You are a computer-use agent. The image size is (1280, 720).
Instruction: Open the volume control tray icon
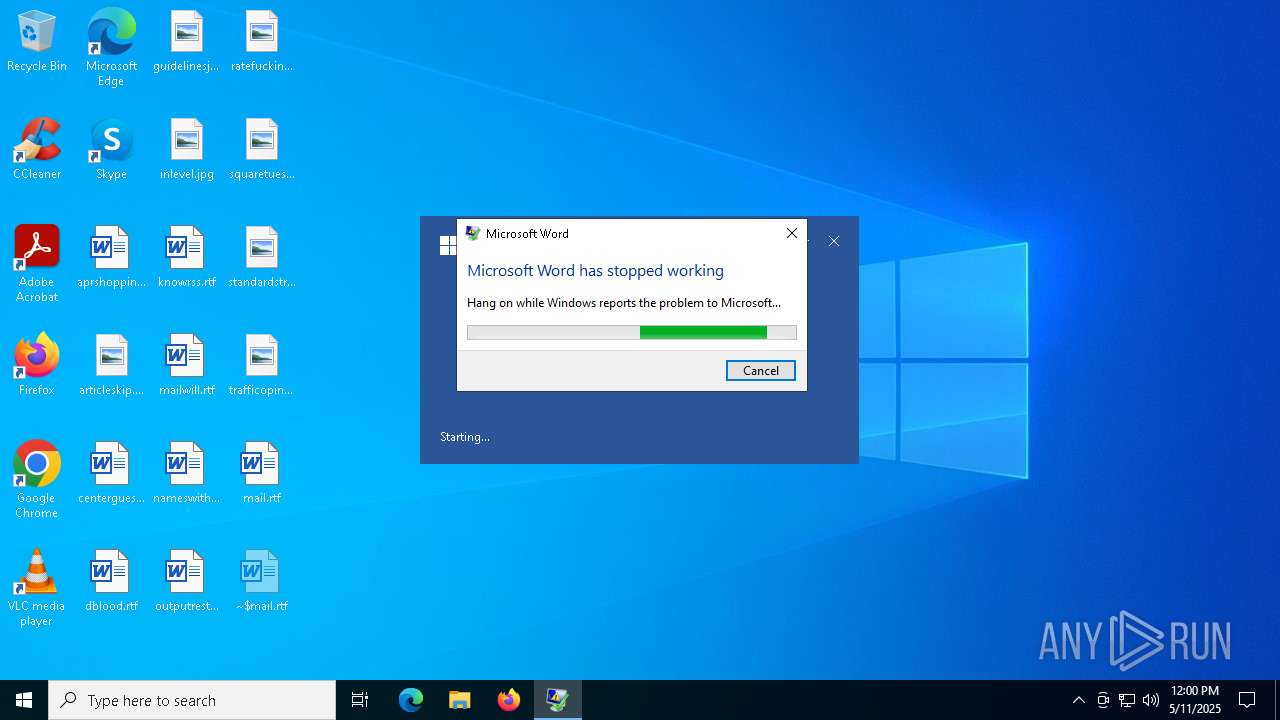1151,700
